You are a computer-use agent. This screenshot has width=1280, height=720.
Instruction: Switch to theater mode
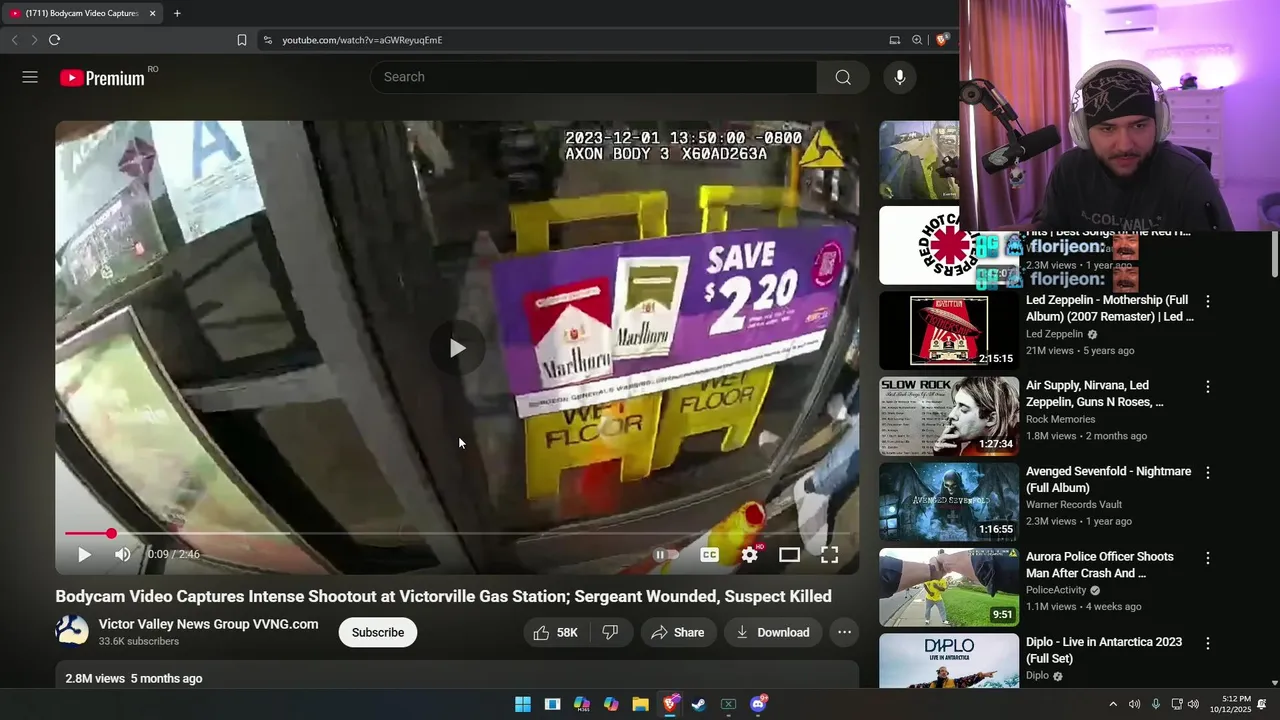tap(790, 554)
